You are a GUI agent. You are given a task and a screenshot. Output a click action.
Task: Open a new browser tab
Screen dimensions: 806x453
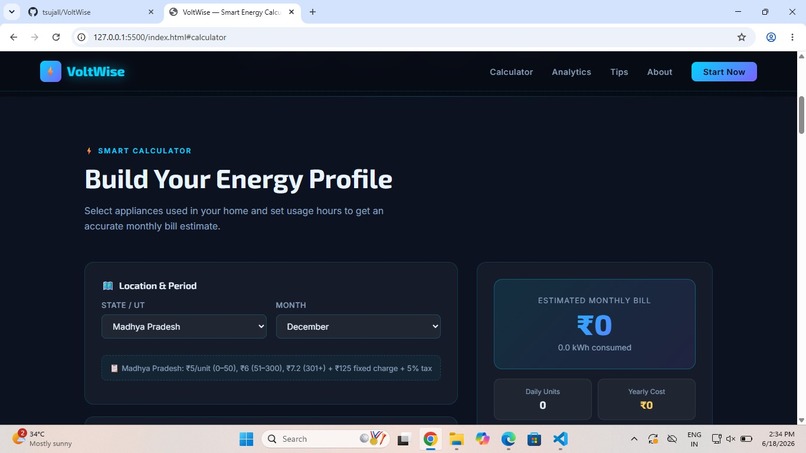pos(313,12)
